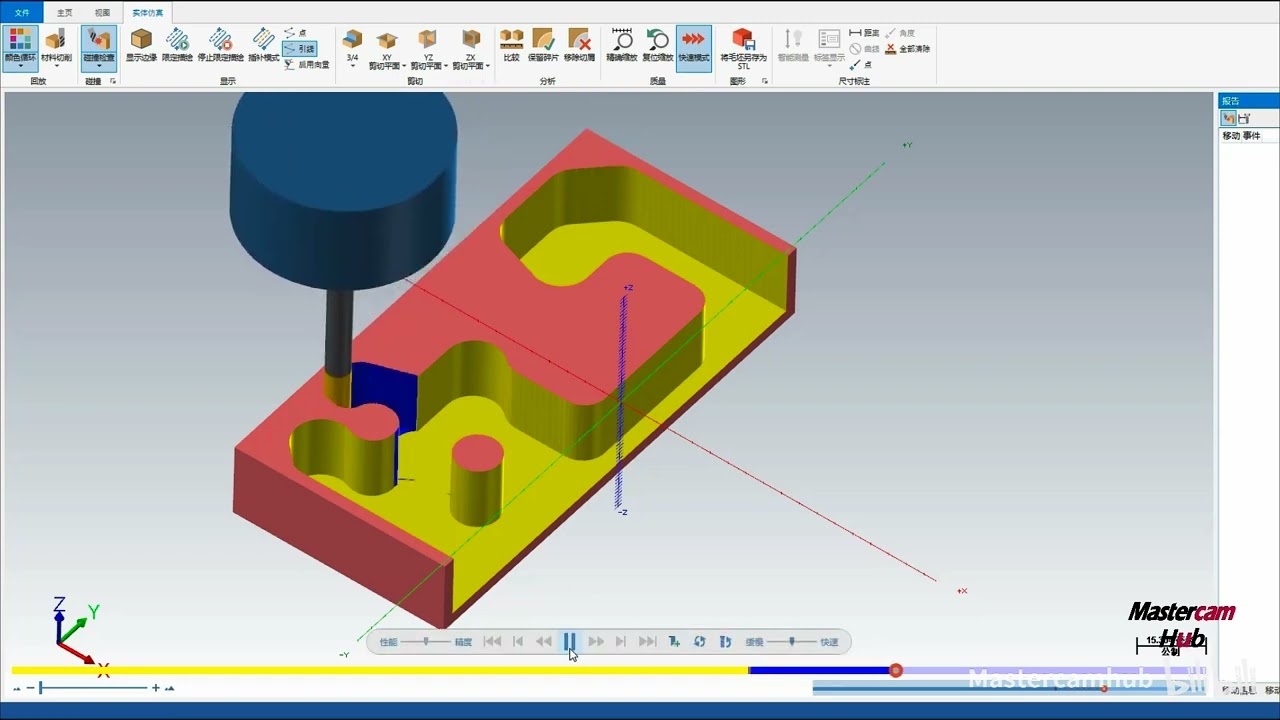The image size is (1280, 720).
Task: Click save icon in report panel
Action: tap(1244, 118)
